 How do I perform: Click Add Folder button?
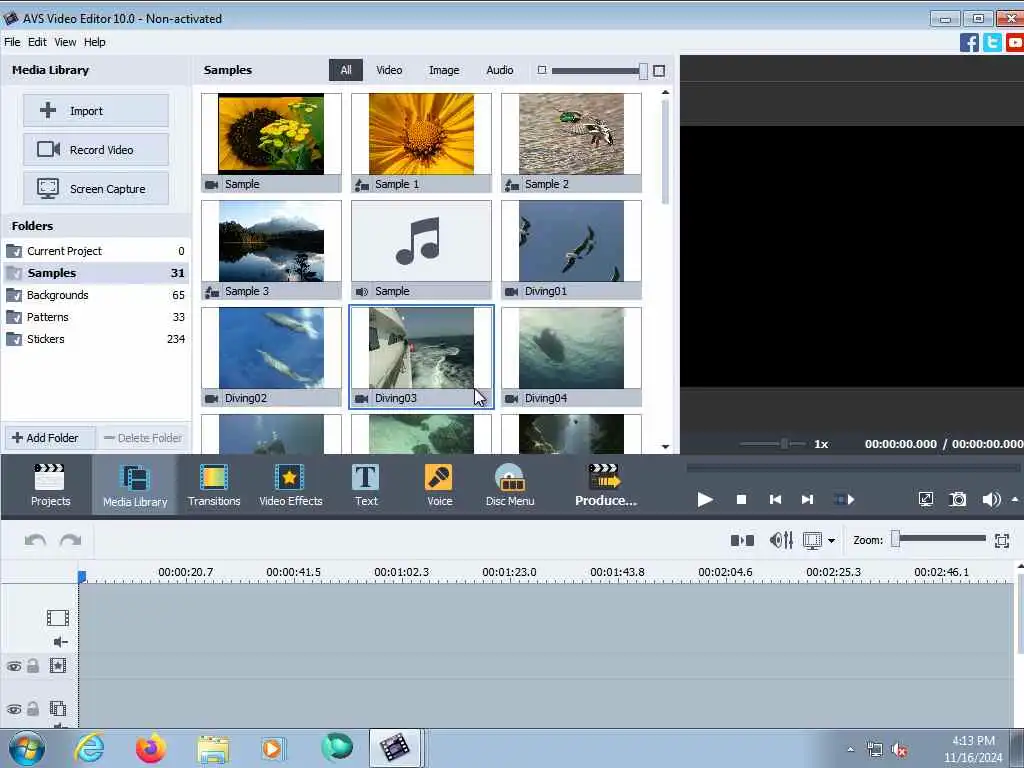(50, 438)
